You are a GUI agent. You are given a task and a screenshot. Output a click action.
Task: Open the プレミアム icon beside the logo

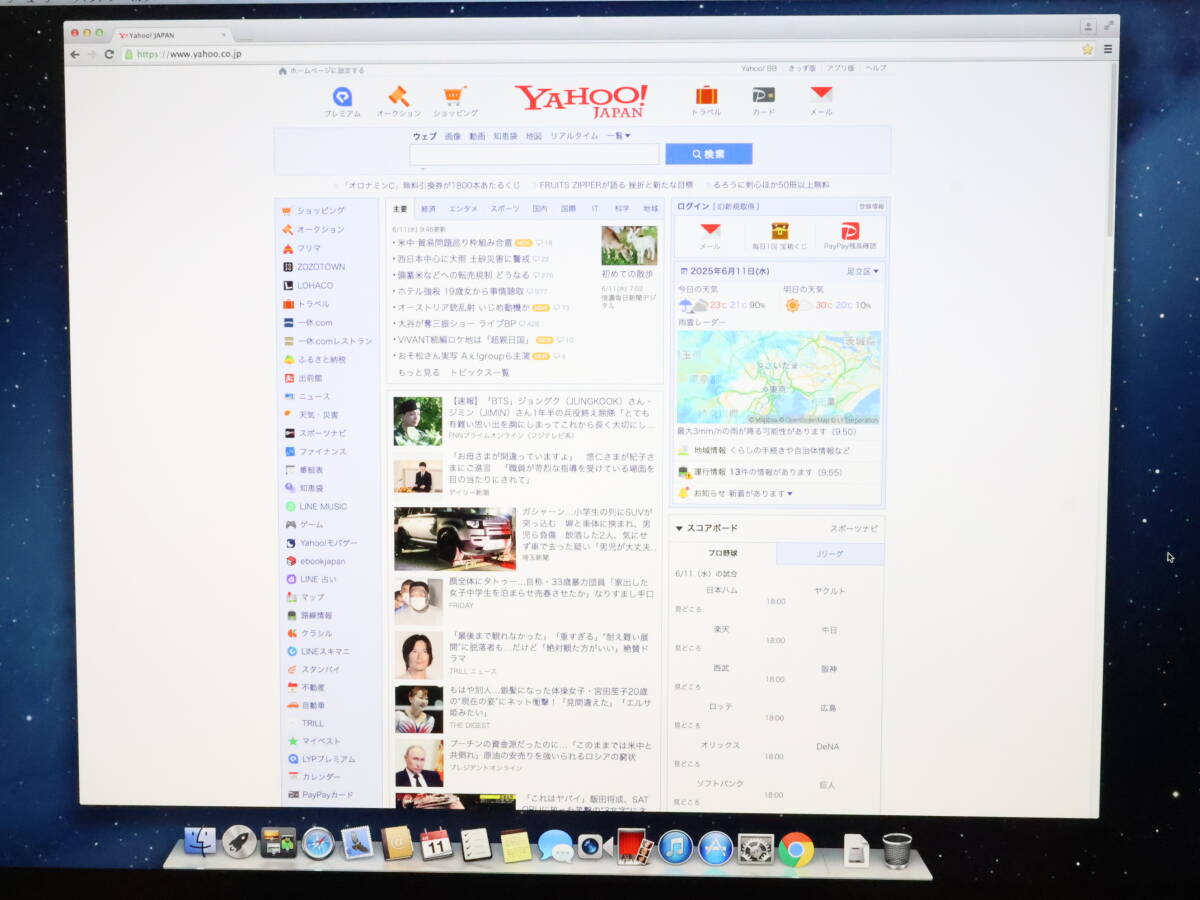(342, 97)
